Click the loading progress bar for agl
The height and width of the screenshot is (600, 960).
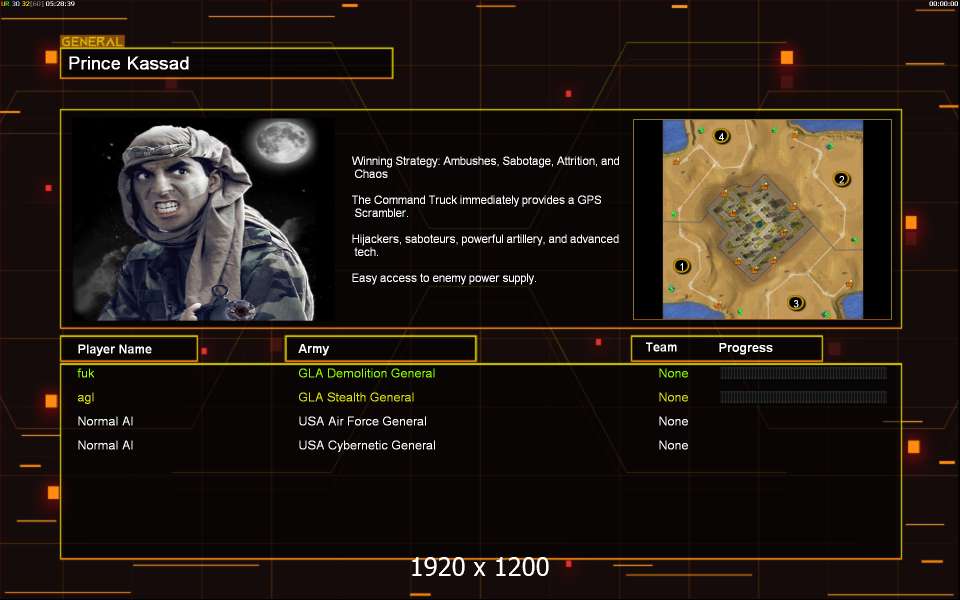coord(803,397)
